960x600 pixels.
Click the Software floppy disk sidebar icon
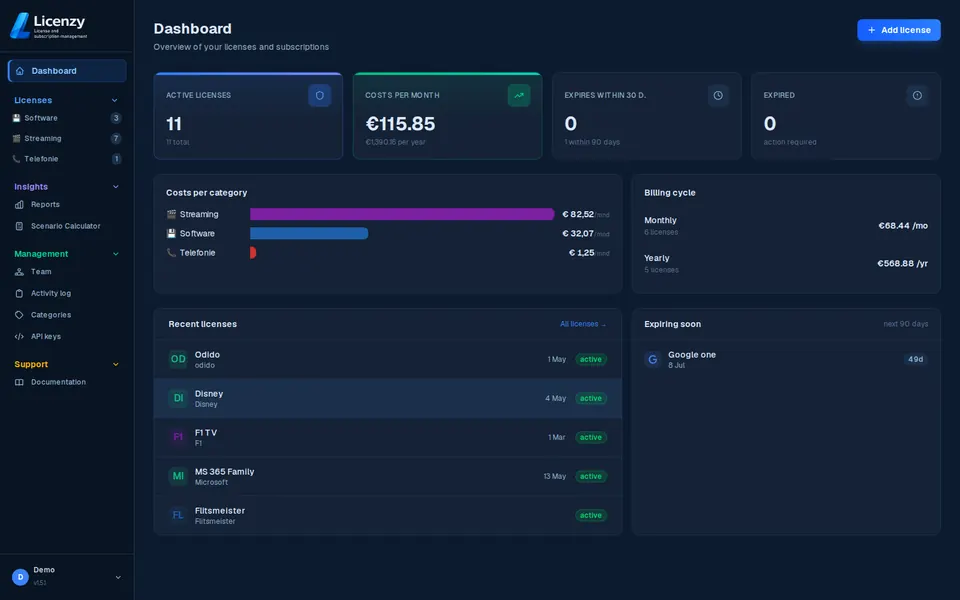(17, 118)
